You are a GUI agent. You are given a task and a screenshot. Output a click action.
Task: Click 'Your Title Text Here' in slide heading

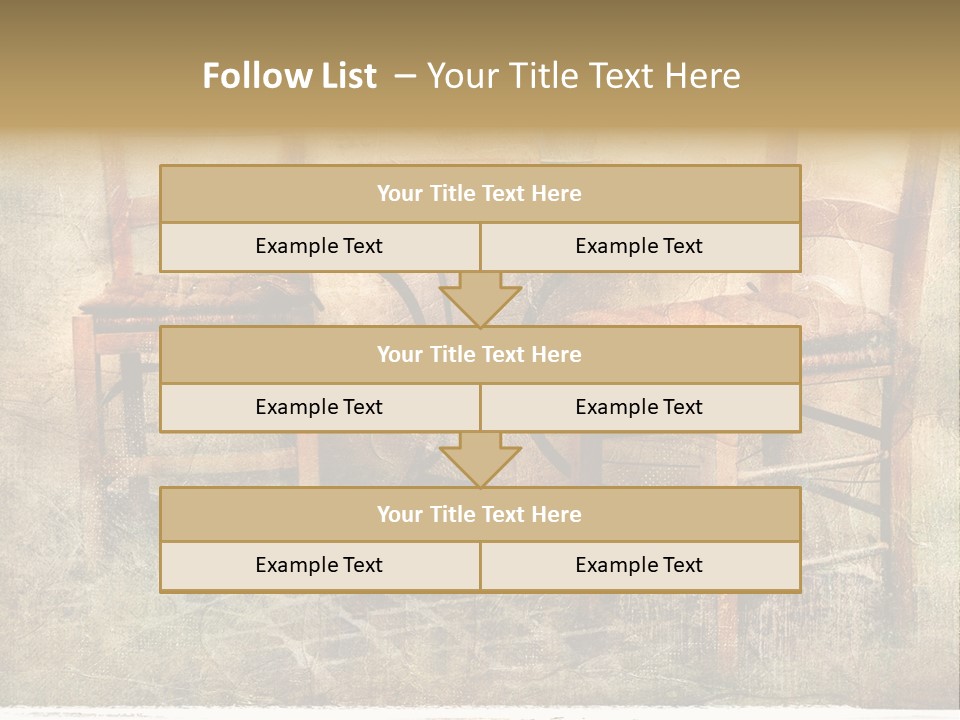(583, 76)
